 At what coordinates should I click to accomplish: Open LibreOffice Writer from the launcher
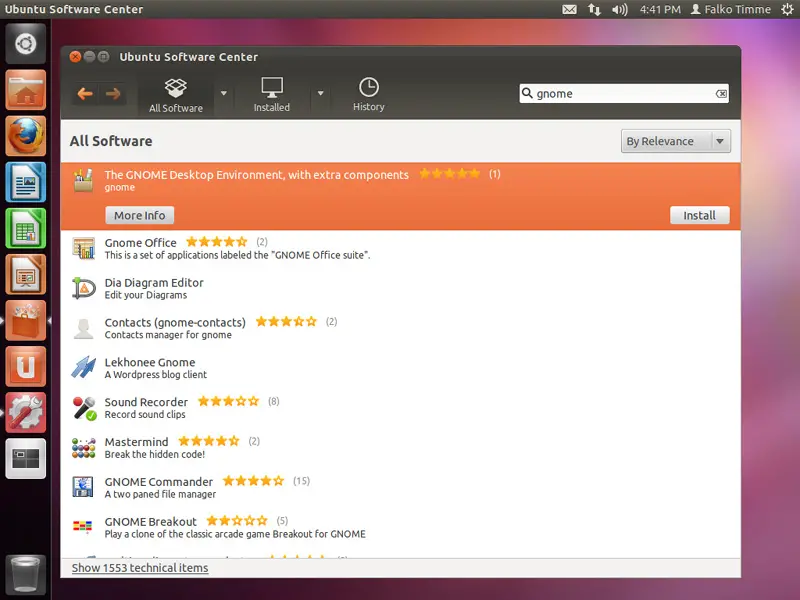tap(26, 182)
